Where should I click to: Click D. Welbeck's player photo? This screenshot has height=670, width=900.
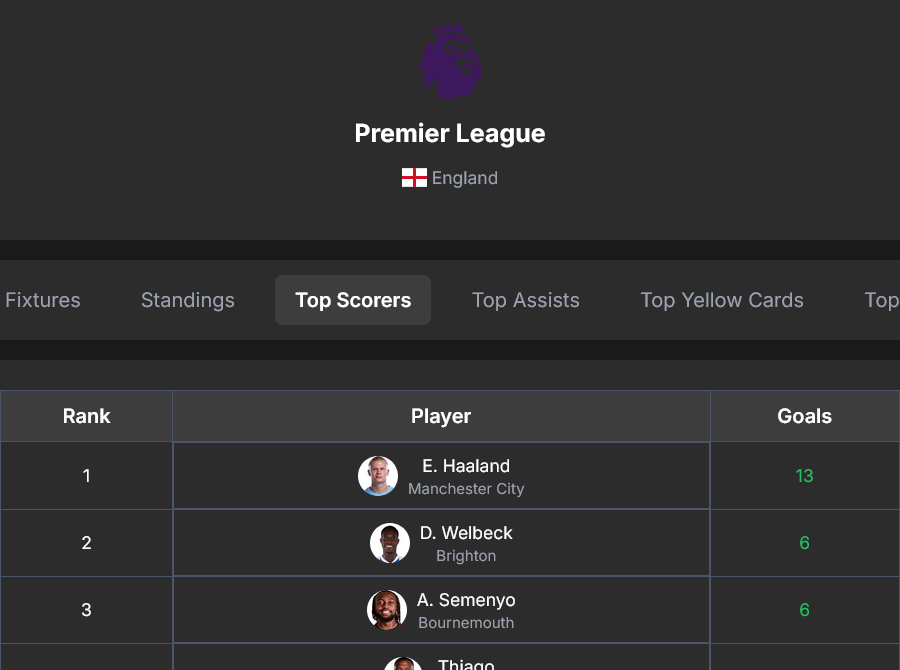pyautogui.click(x=390, y=543)
